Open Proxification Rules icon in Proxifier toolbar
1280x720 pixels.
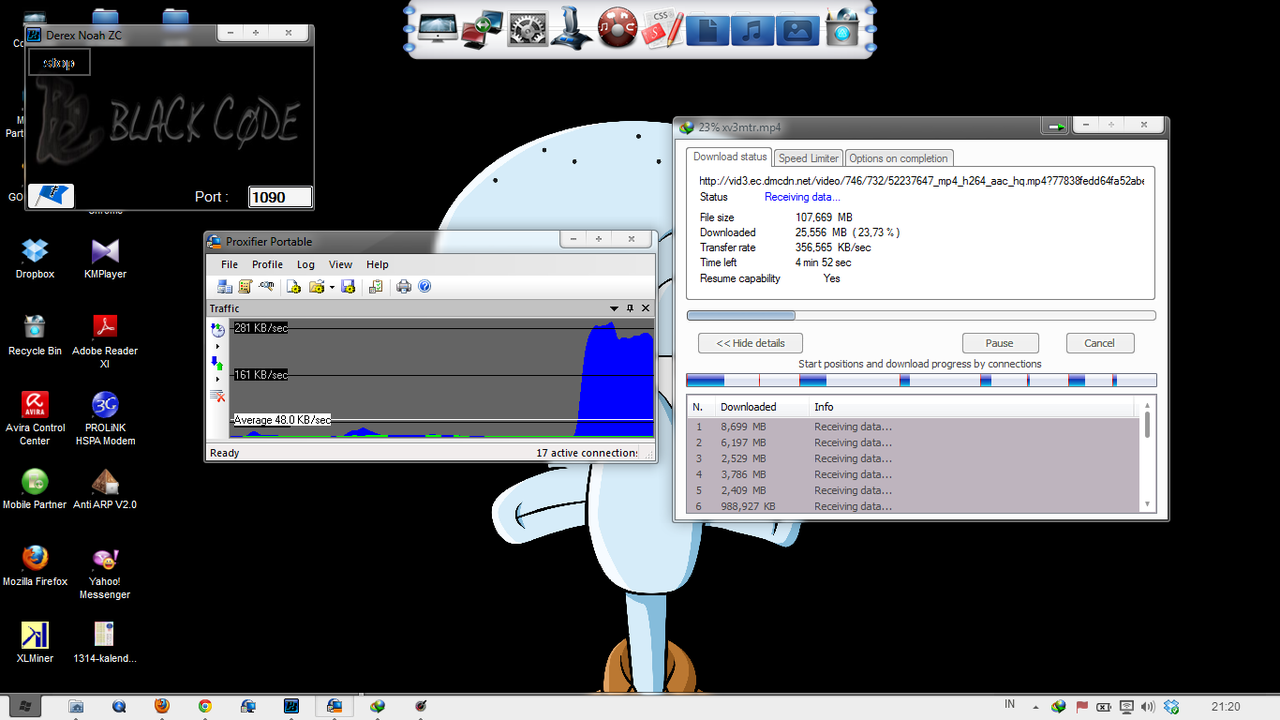(x=246, y=287)
